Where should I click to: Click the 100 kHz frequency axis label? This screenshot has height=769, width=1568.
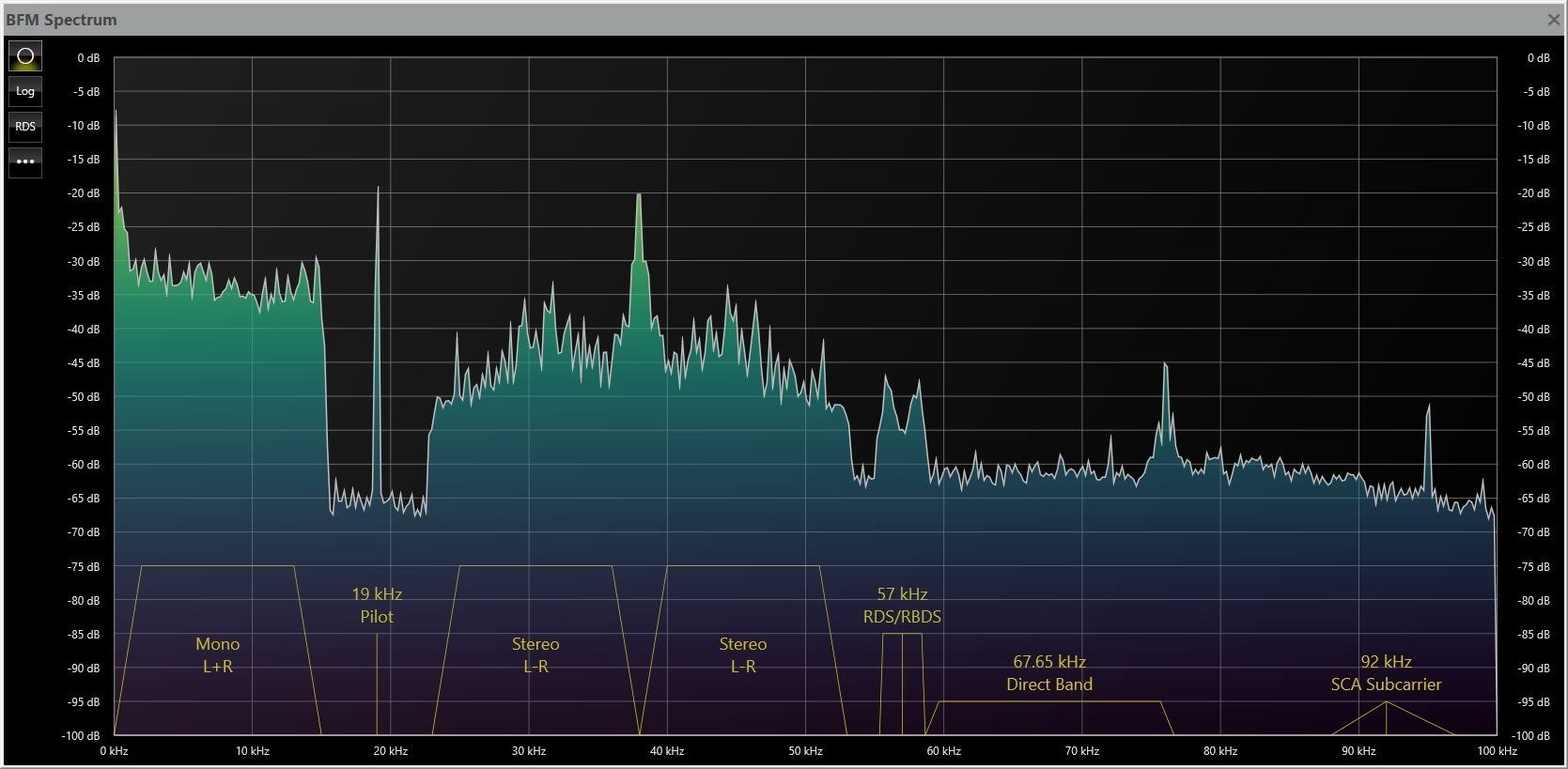coord(1496,751)
